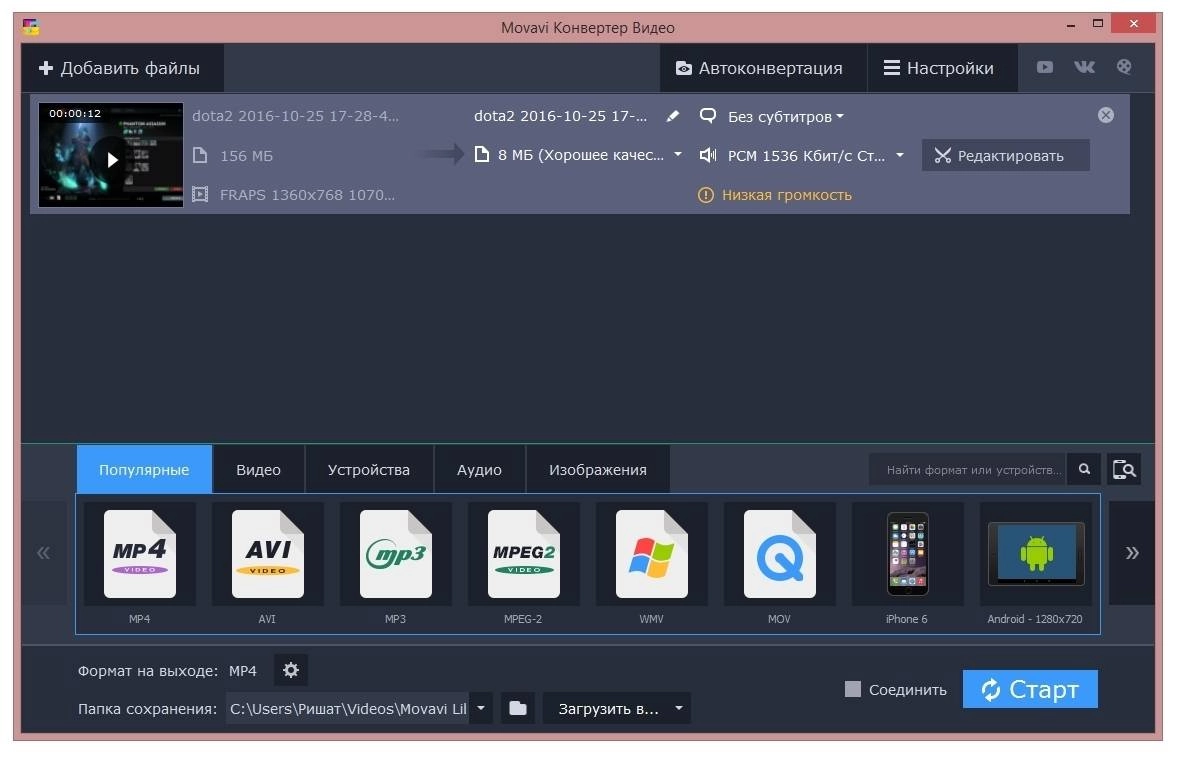Browse for save folder with folder icon
This screenshot has width=1180, height=760.
coord(518,709)
